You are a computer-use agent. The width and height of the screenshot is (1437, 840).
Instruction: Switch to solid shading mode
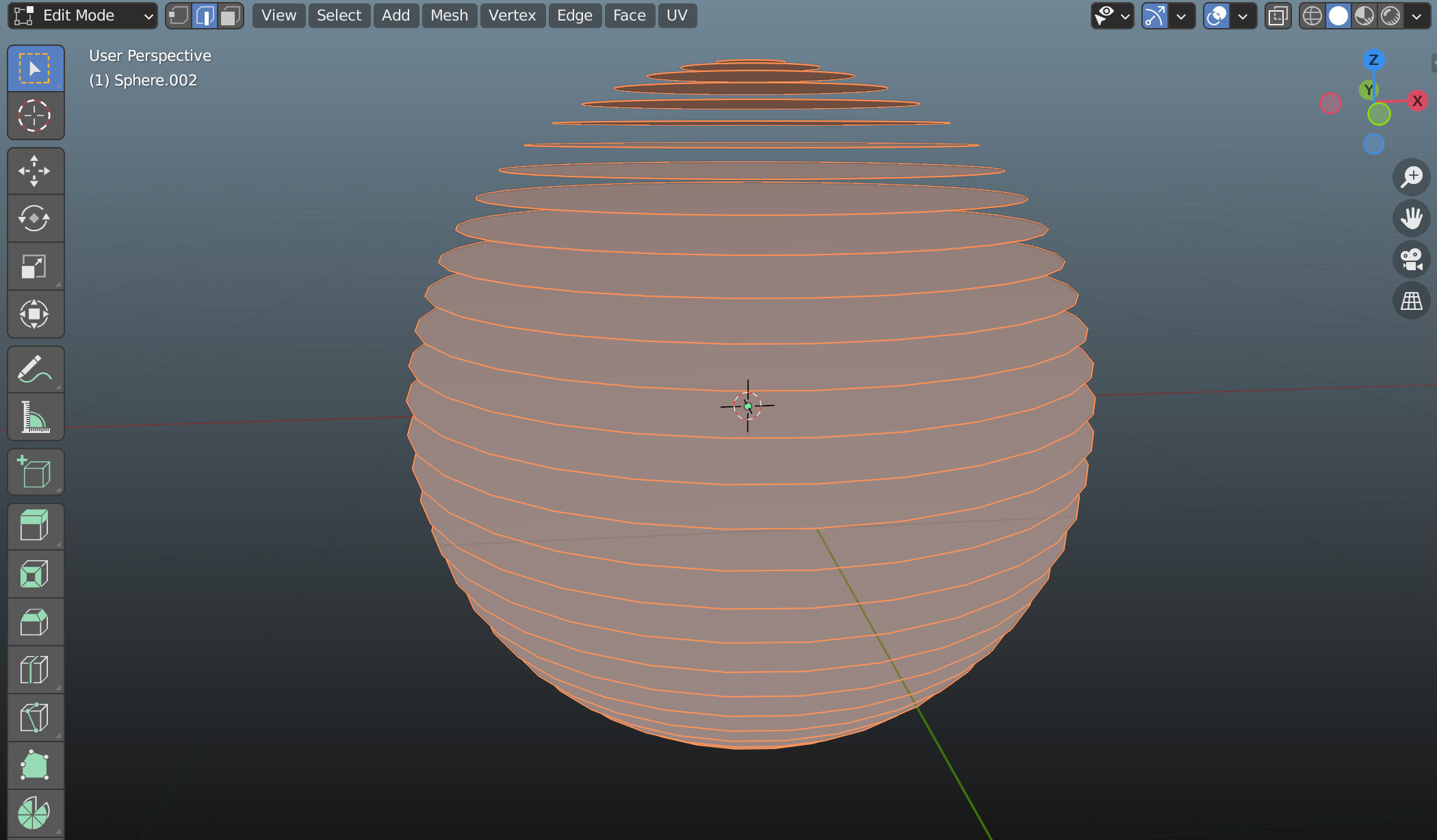(1338, 16)
